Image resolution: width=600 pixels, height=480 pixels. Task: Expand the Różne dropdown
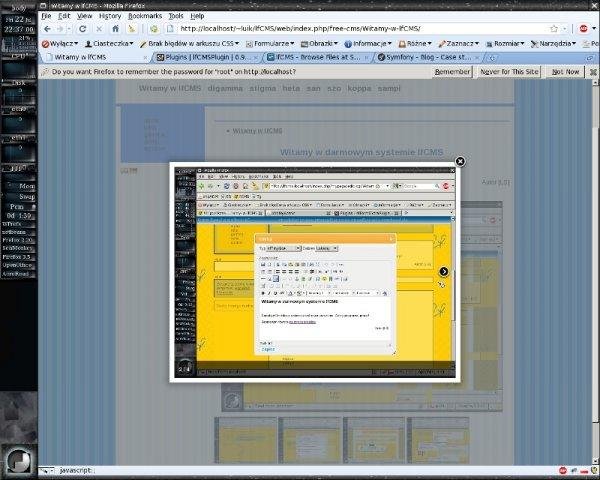coord(415,44)
